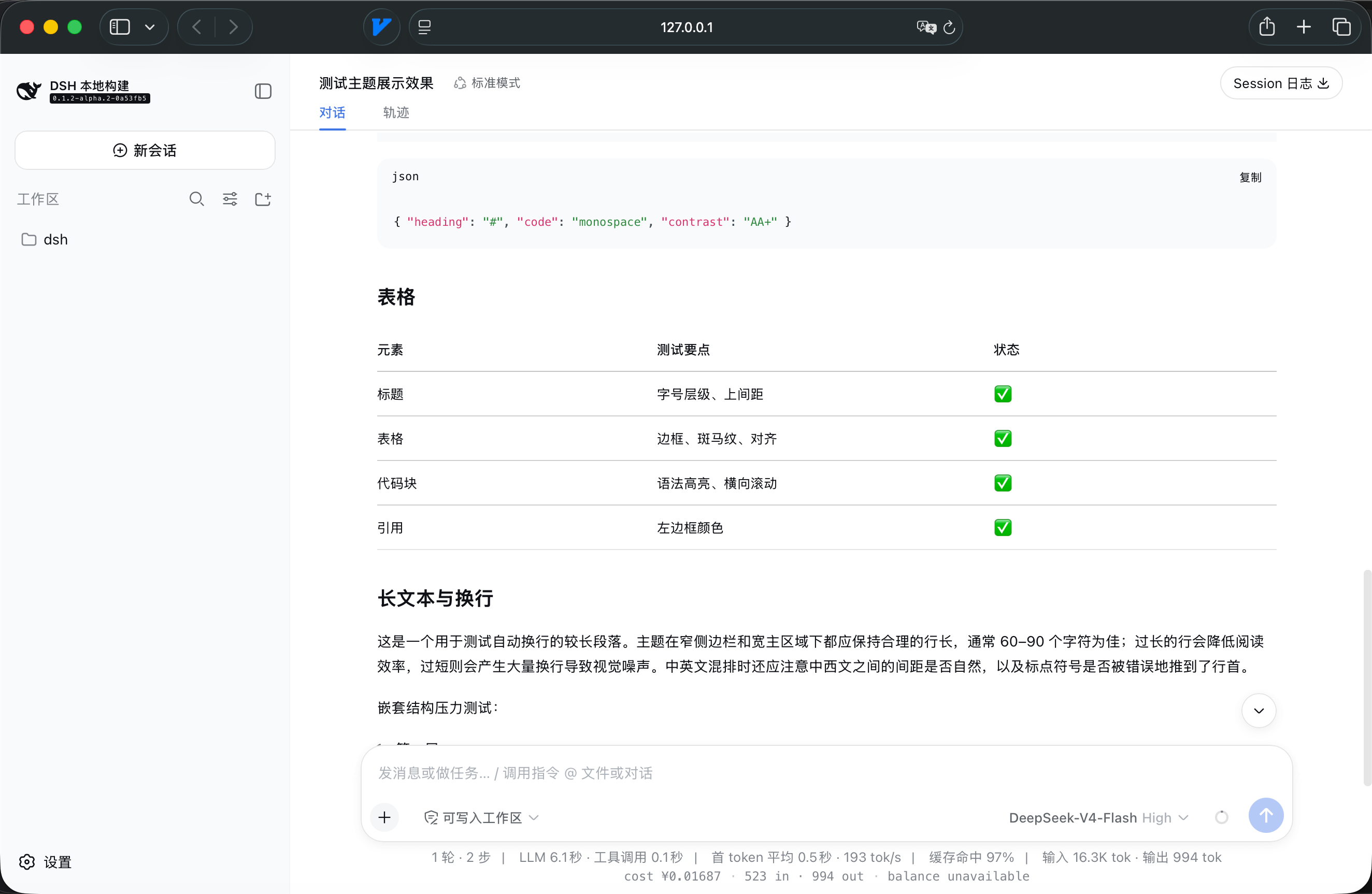1372x894 pixels.
Task: Send message with arrow-up button
Action: [1265, 815]
